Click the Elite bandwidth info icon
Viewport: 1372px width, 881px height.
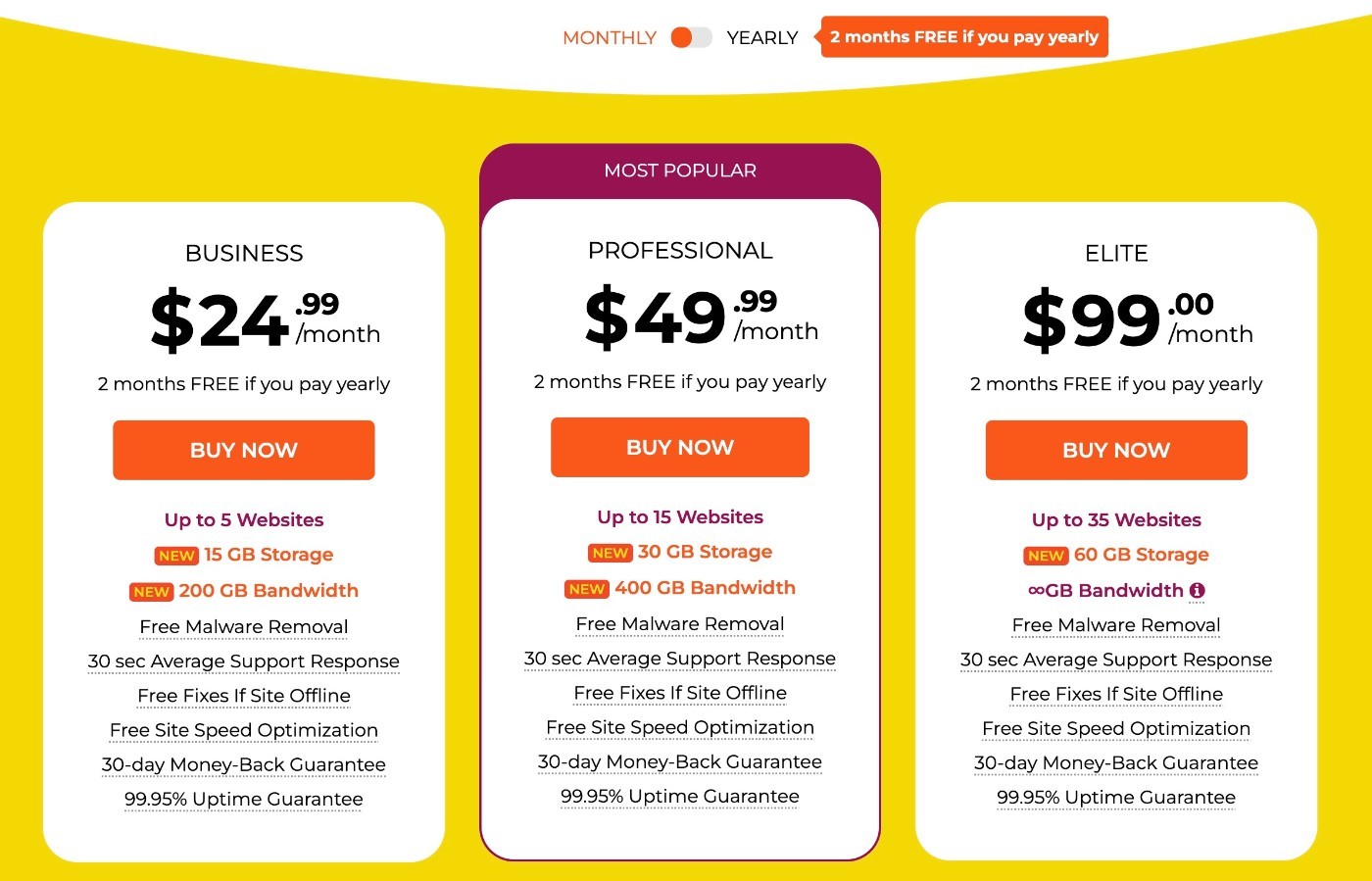tap(1198, 590)
